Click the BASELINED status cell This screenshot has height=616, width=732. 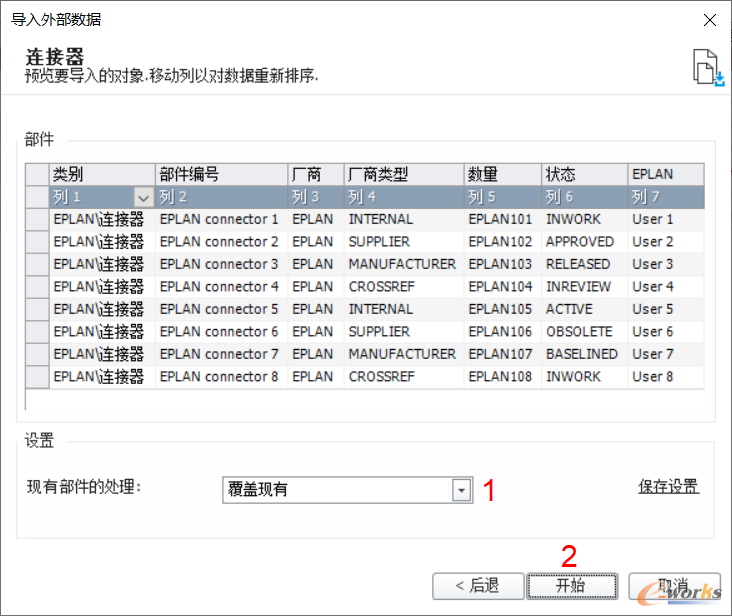click(x=584, y=354)
